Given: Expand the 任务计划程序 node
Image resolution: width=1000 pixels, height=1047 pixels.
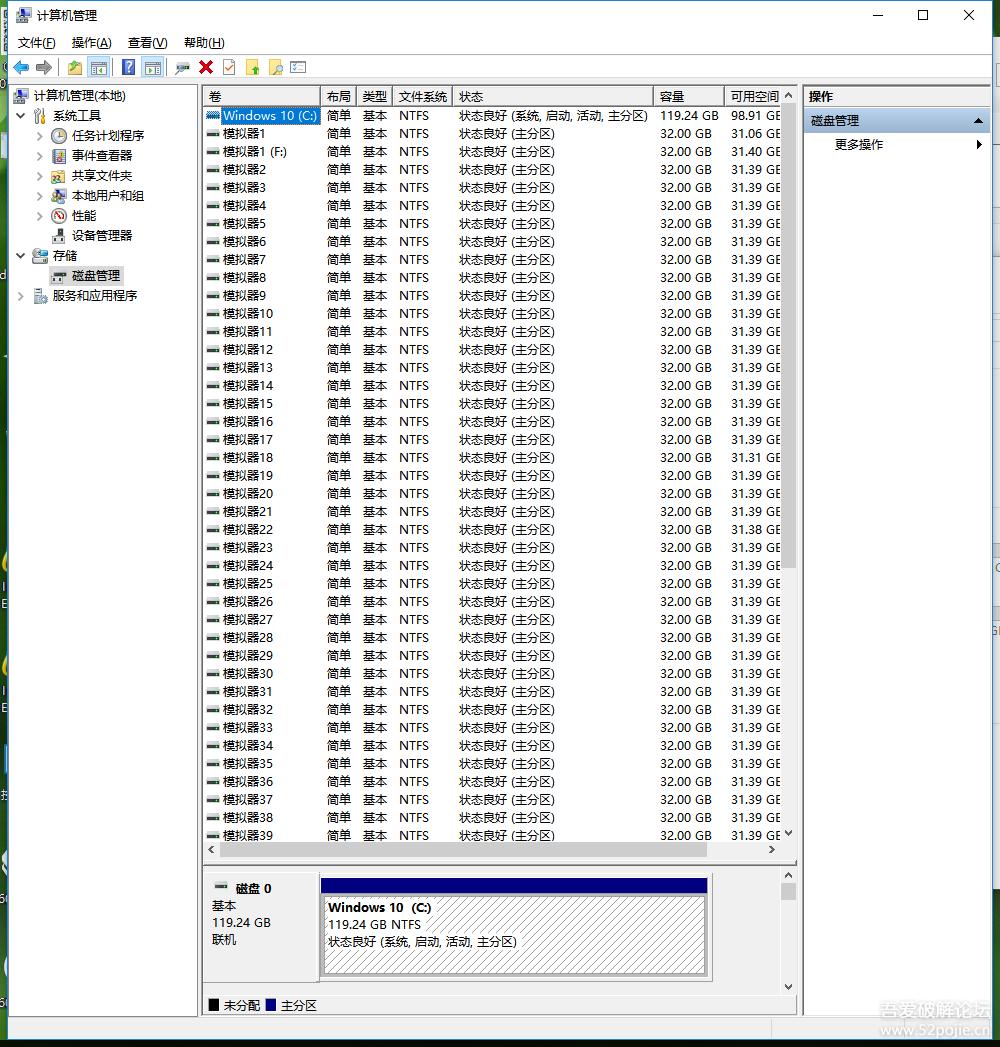Looking at the screenshot, I should click(x=40, y=136).
